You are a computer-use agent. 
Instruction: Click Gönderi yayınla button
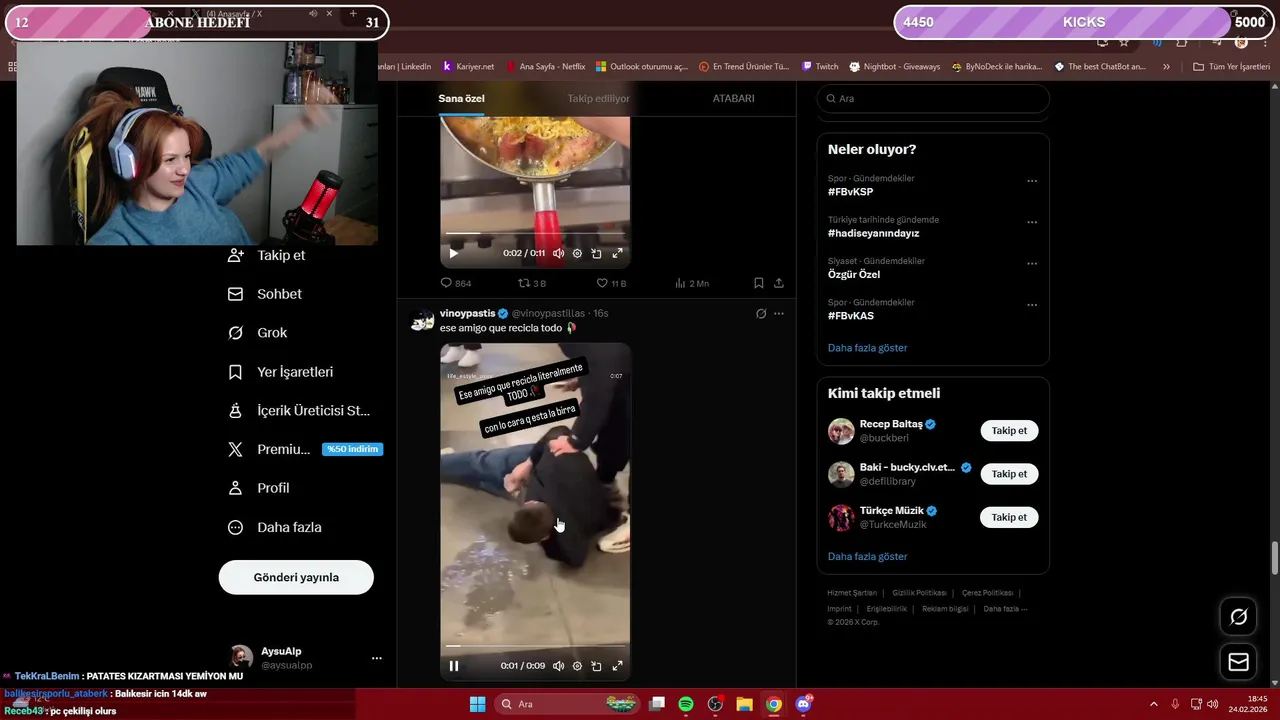(296, 577)
